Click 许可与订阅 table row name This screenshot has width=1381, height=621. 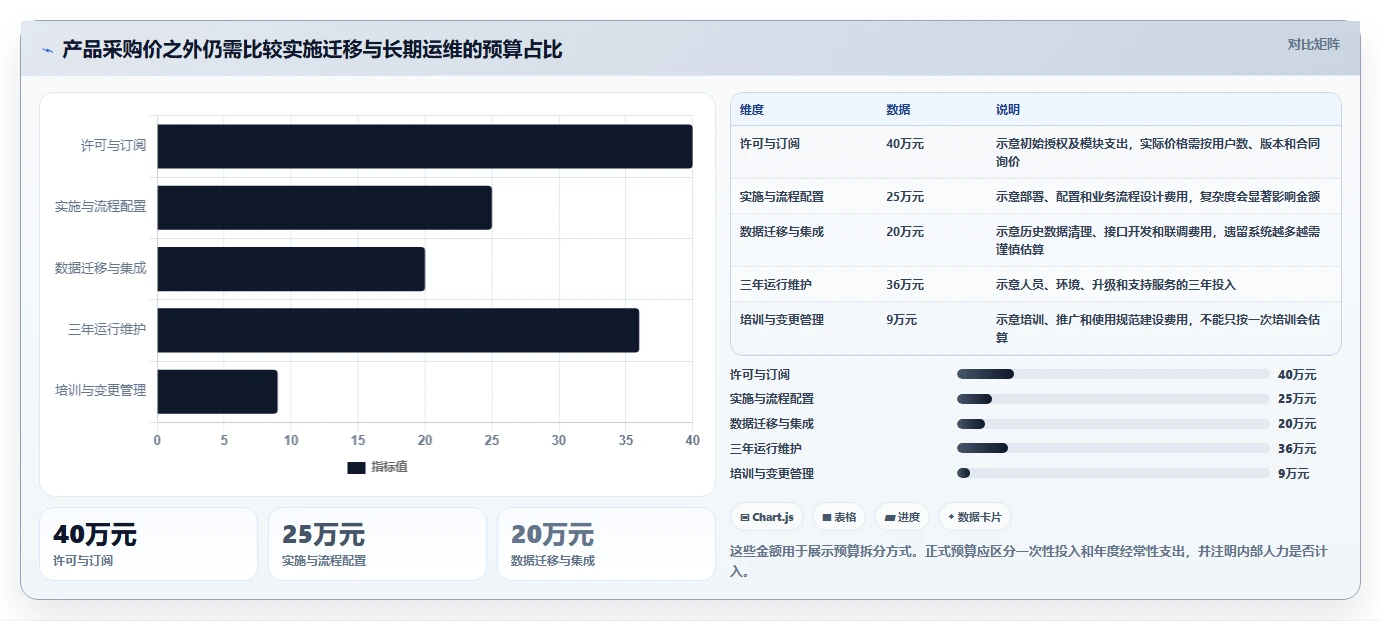click(x=770, y=144)
